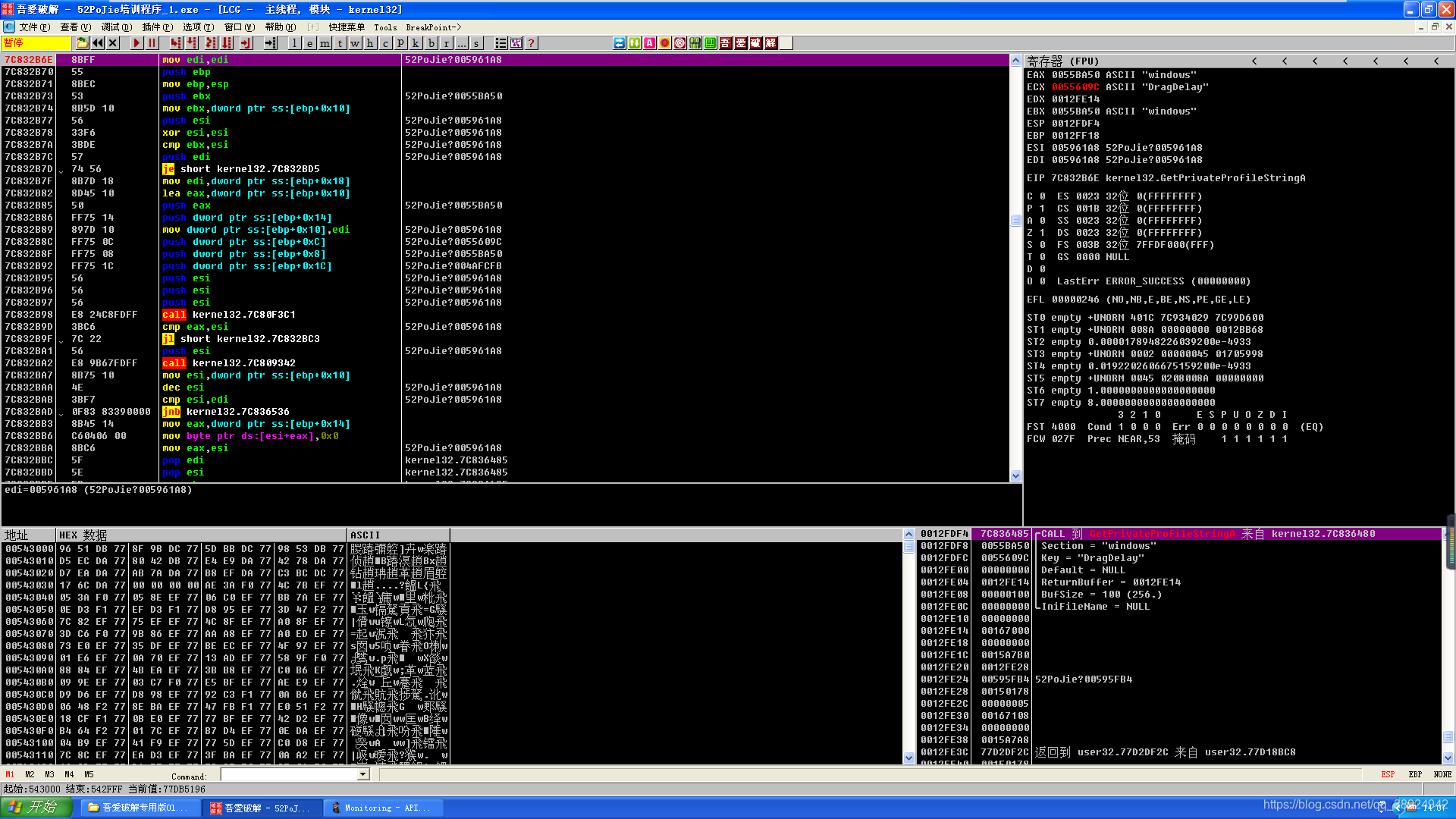Screen dimensions: 1456x819
Task: Open the BreakPoint-> menu
Action: coord(433,27)
